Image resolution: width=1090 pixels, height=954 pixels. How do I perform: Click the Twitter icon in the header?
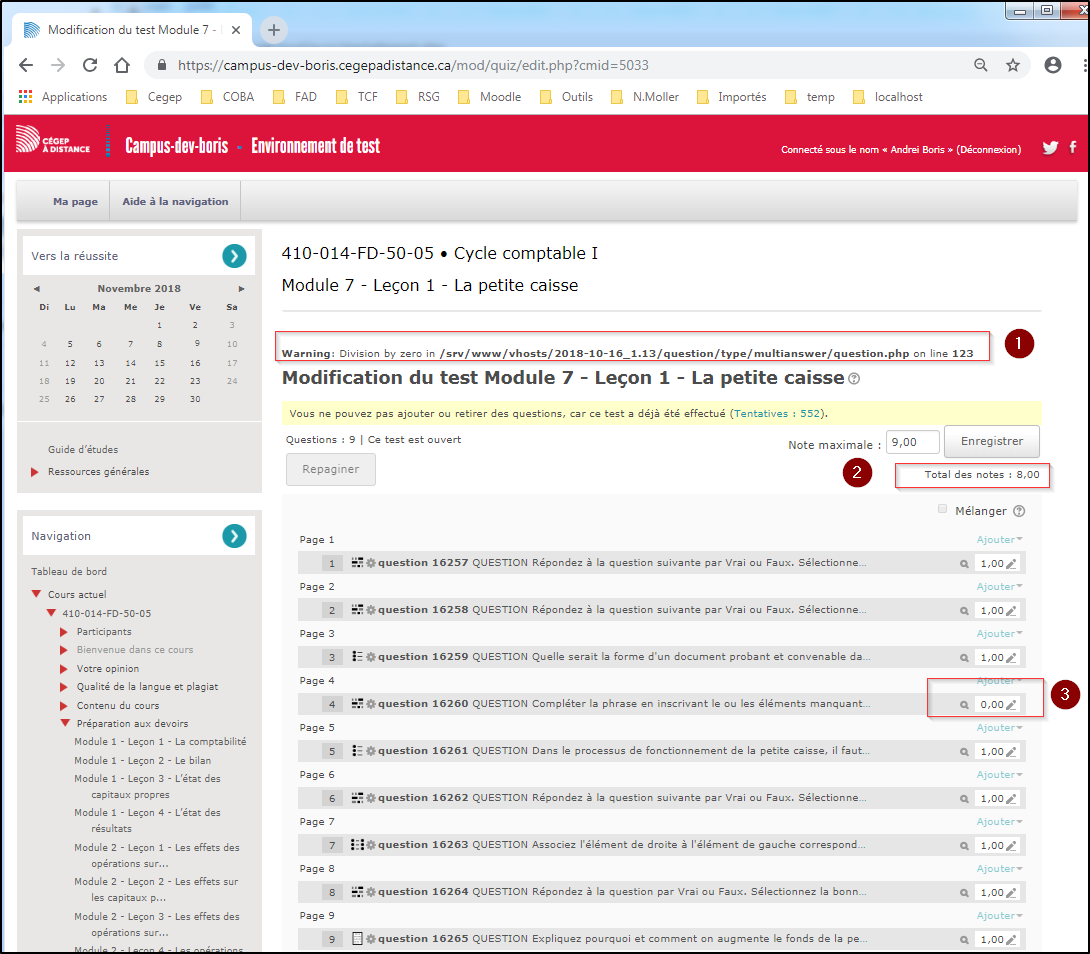[x=1050, y=148]
